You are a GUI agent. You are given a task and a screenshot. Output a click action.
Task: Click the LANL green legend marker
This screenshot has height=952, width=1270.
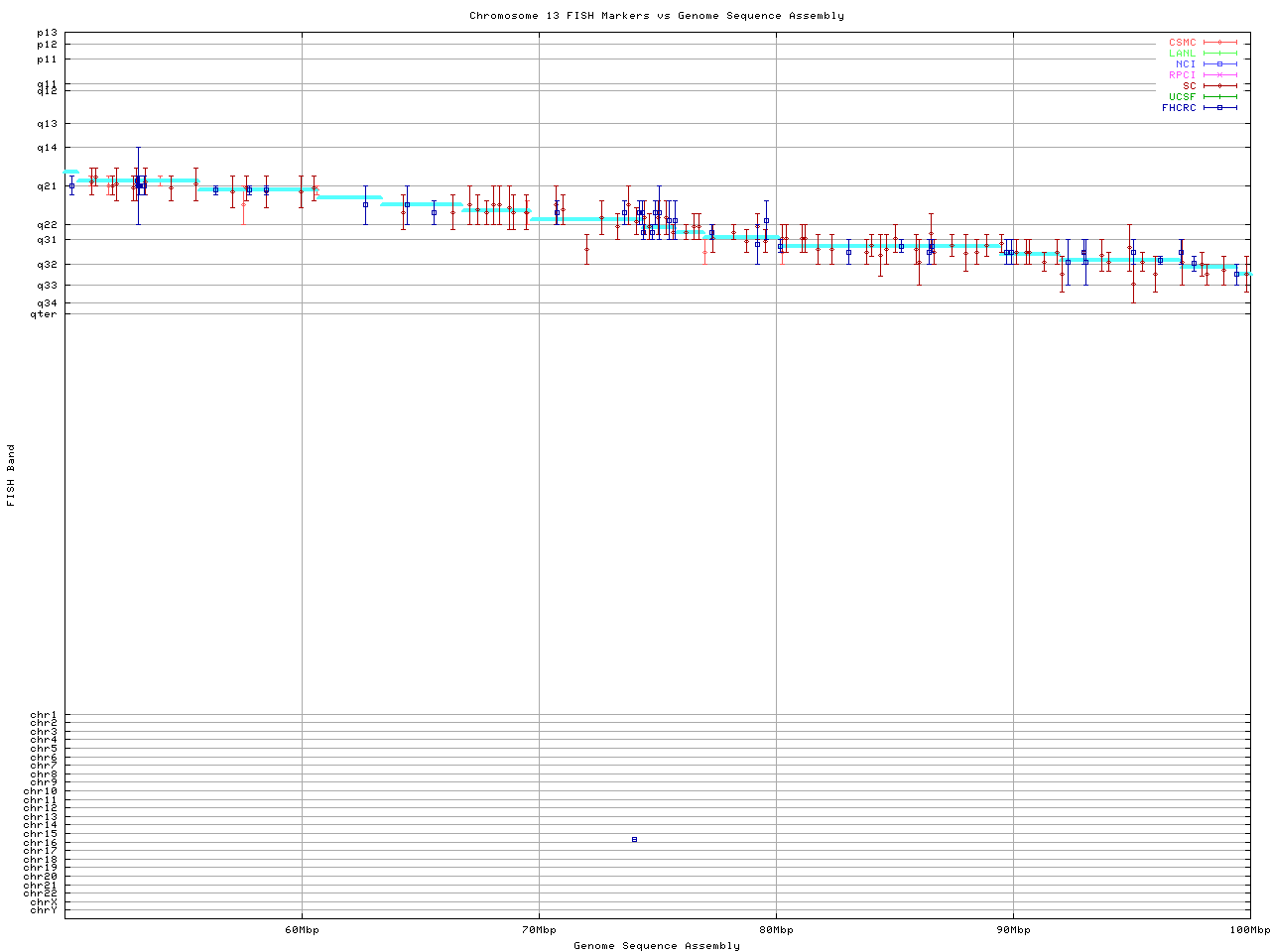[1220, 54]
